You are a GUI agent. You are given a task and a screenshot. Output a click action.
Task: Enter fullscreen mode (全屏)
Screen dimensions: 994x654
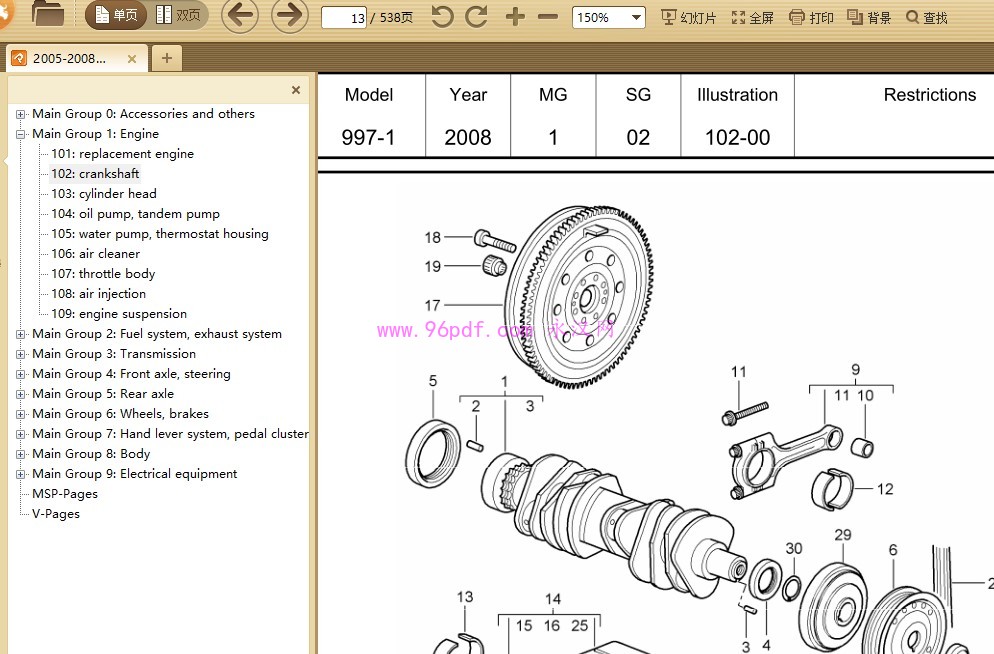[752, 18]
